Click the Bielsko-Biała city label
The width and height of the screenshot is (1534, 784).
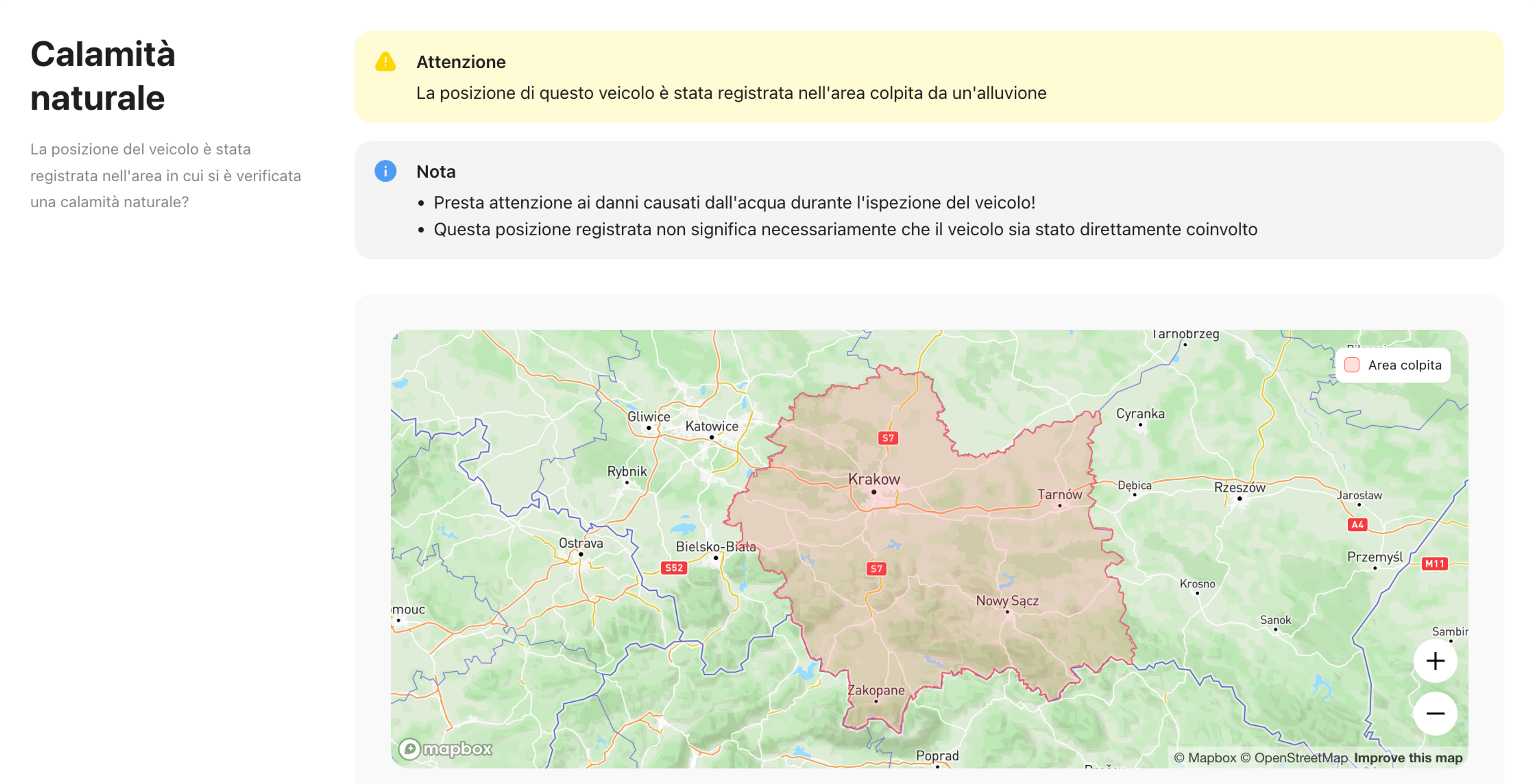click(715, 546)
